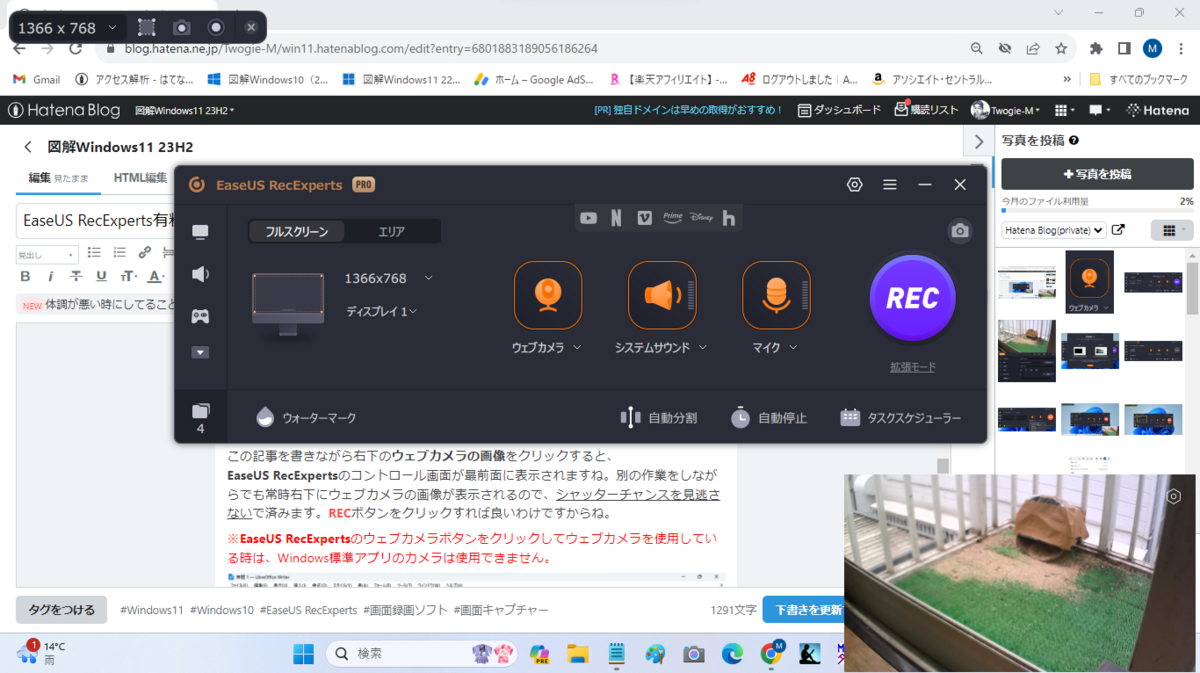Open File Explorer from the taskbar
Viewport: 1200px width, 673px height.
[578, 654]
